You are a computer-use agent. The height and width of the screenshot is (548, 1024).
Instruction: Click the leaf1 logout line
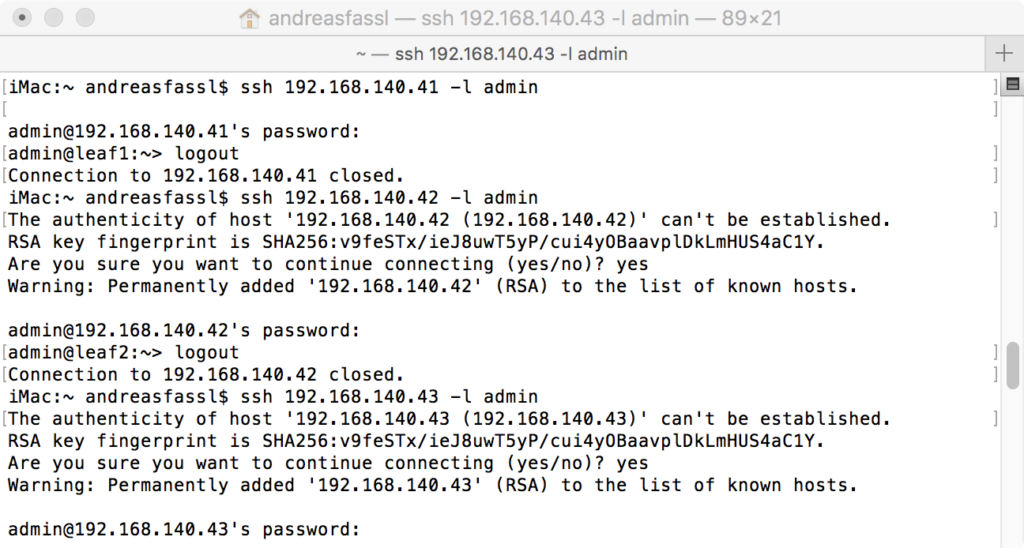click(x=123, y=153)
